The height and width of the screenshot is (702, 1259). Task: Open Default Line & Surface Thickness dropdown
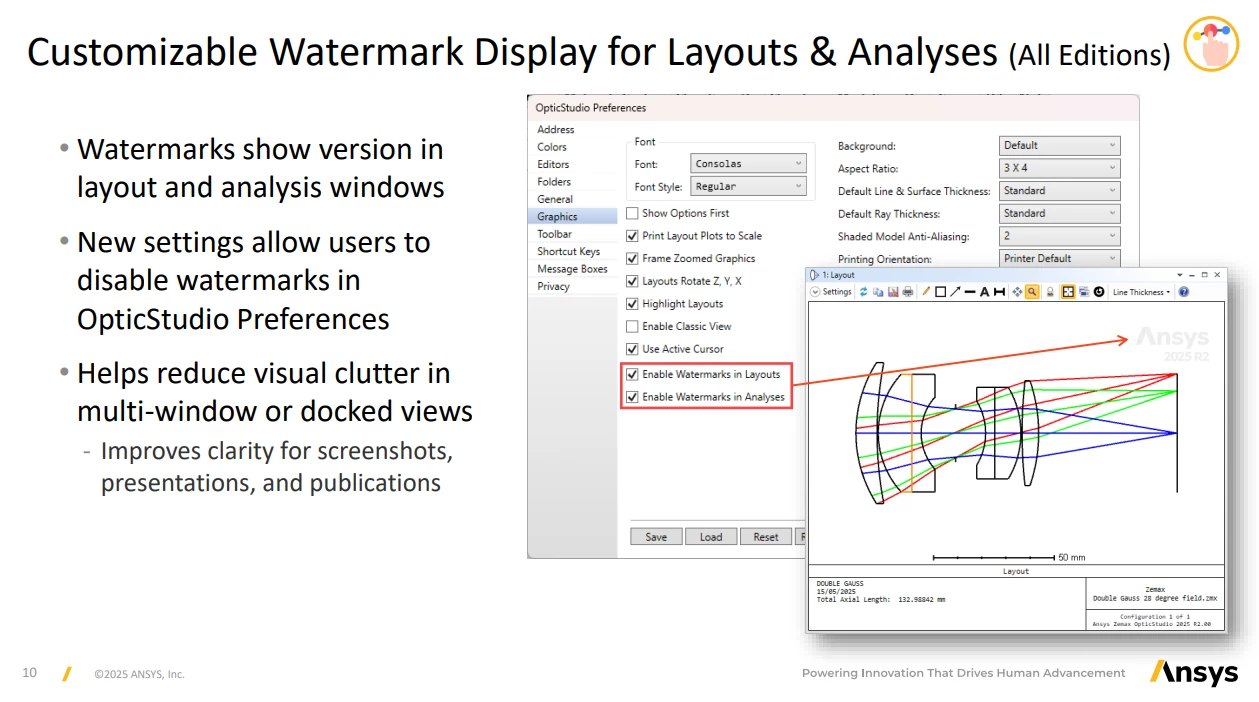(x=1060, y=191)
